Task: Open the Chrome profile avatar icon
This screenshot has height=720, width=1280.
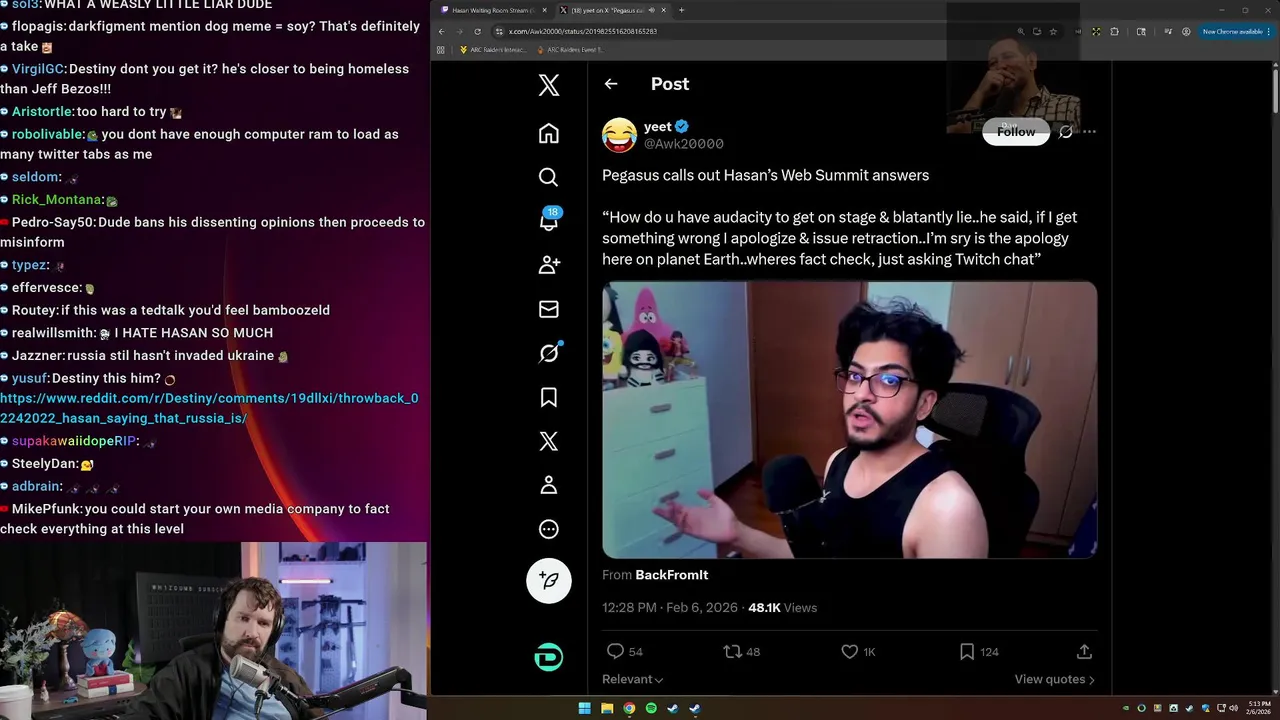Action: [x=1186, y=31]
